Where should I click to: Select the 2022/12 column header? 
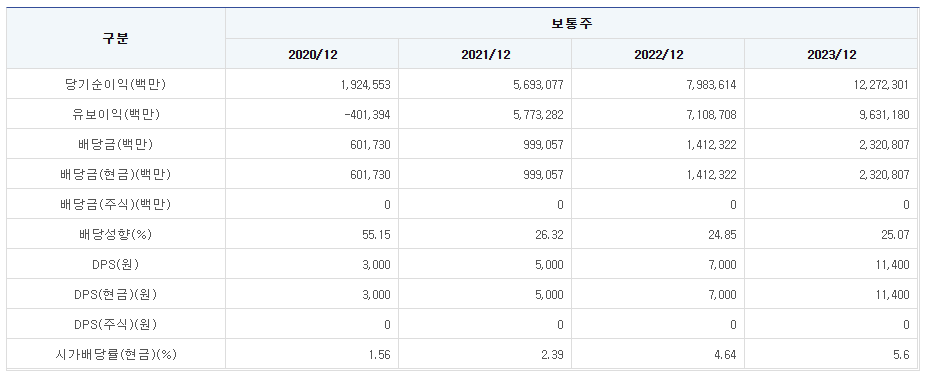(658, 55)
